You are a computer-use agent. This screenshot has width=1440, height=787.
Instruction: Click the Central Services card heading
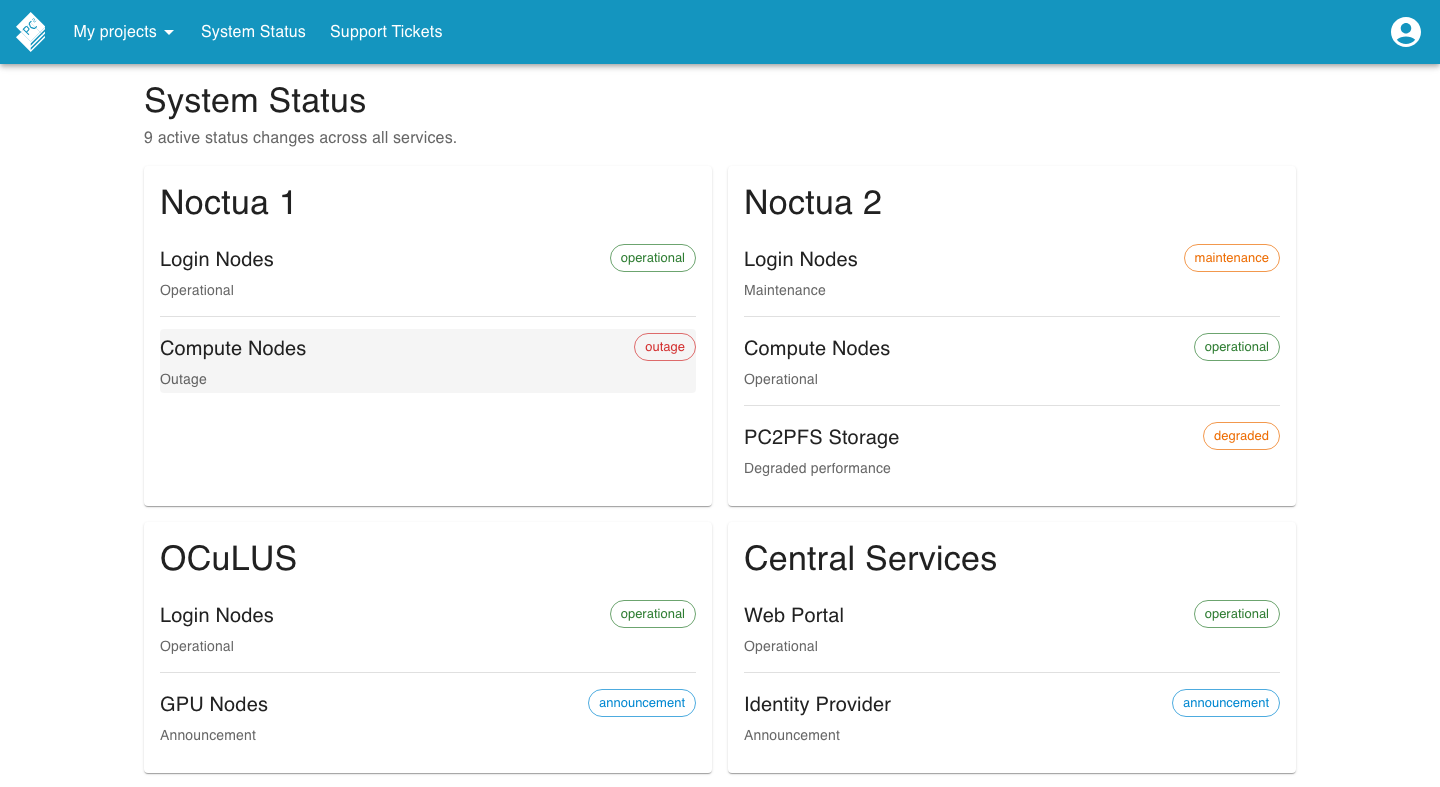(871, 558)
